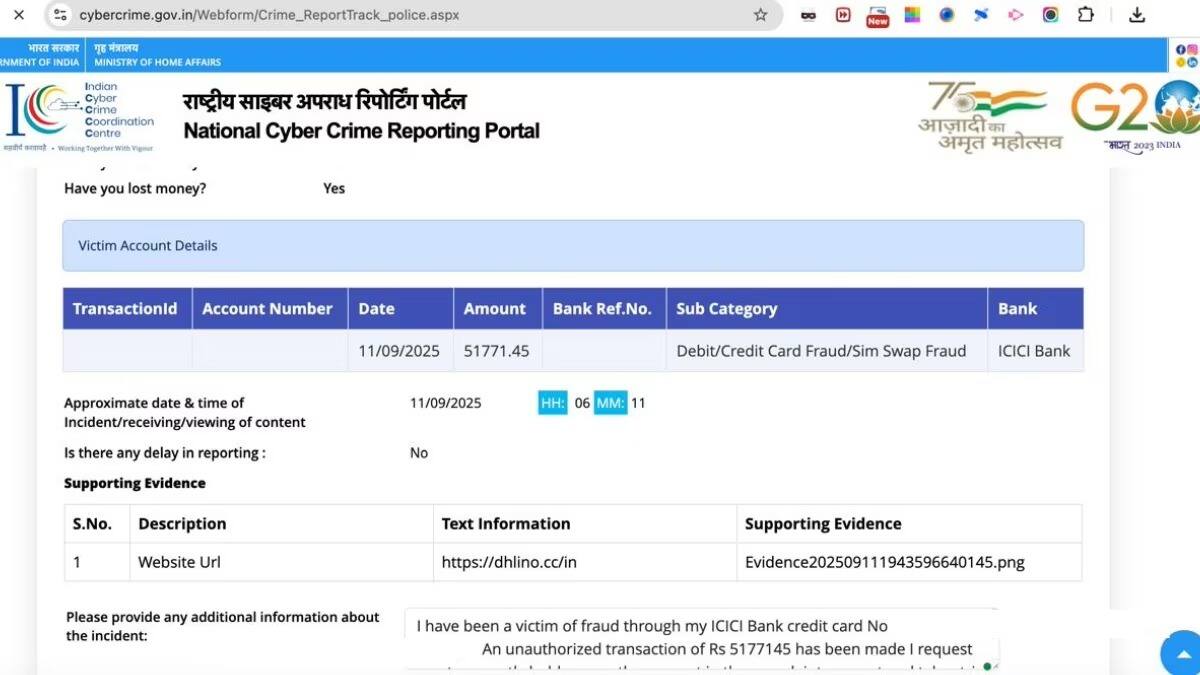
Task: Click the Instagram icon in the header
Action: coord(1192,49)
